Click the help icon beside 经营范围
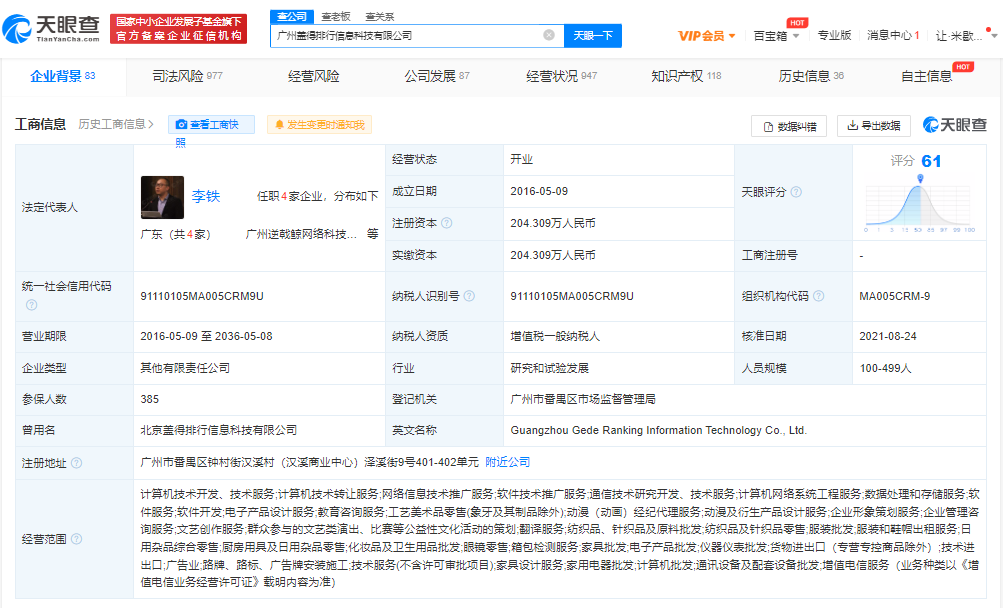Viewport: 1003px width, 608px height. [76, 540]
